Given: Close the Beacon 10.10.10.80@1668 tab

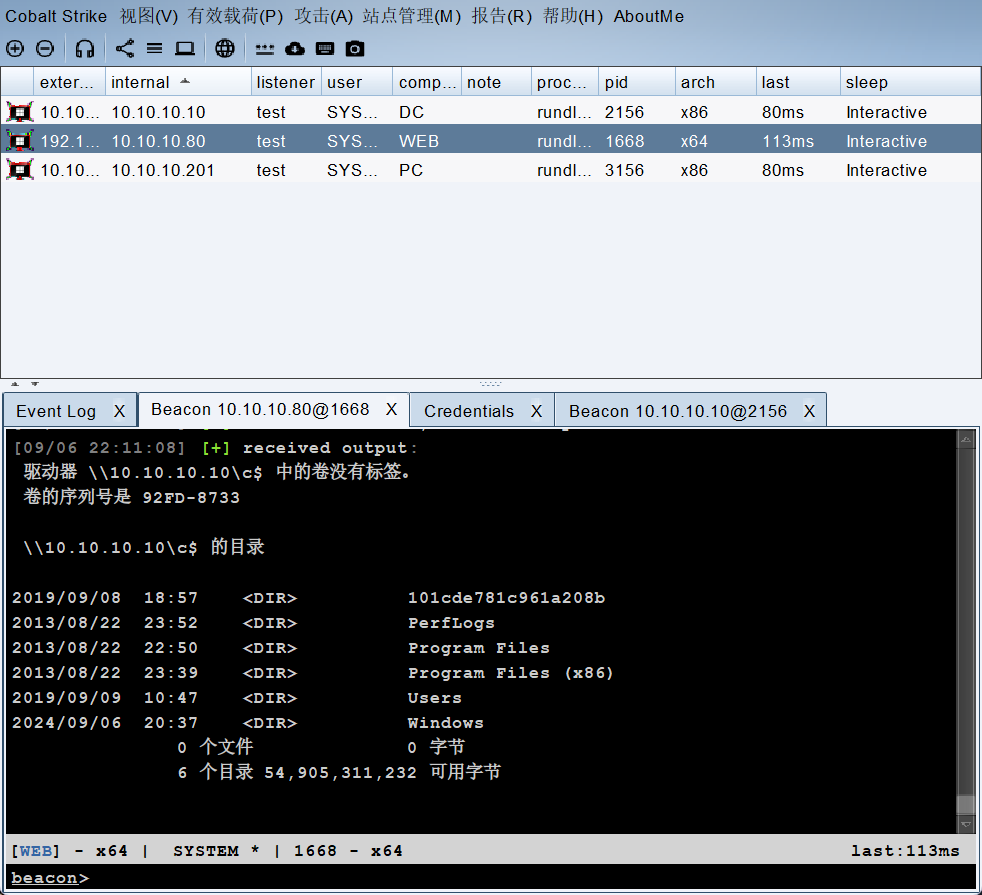Looking at the screenshot, I should tap(391, 409).
